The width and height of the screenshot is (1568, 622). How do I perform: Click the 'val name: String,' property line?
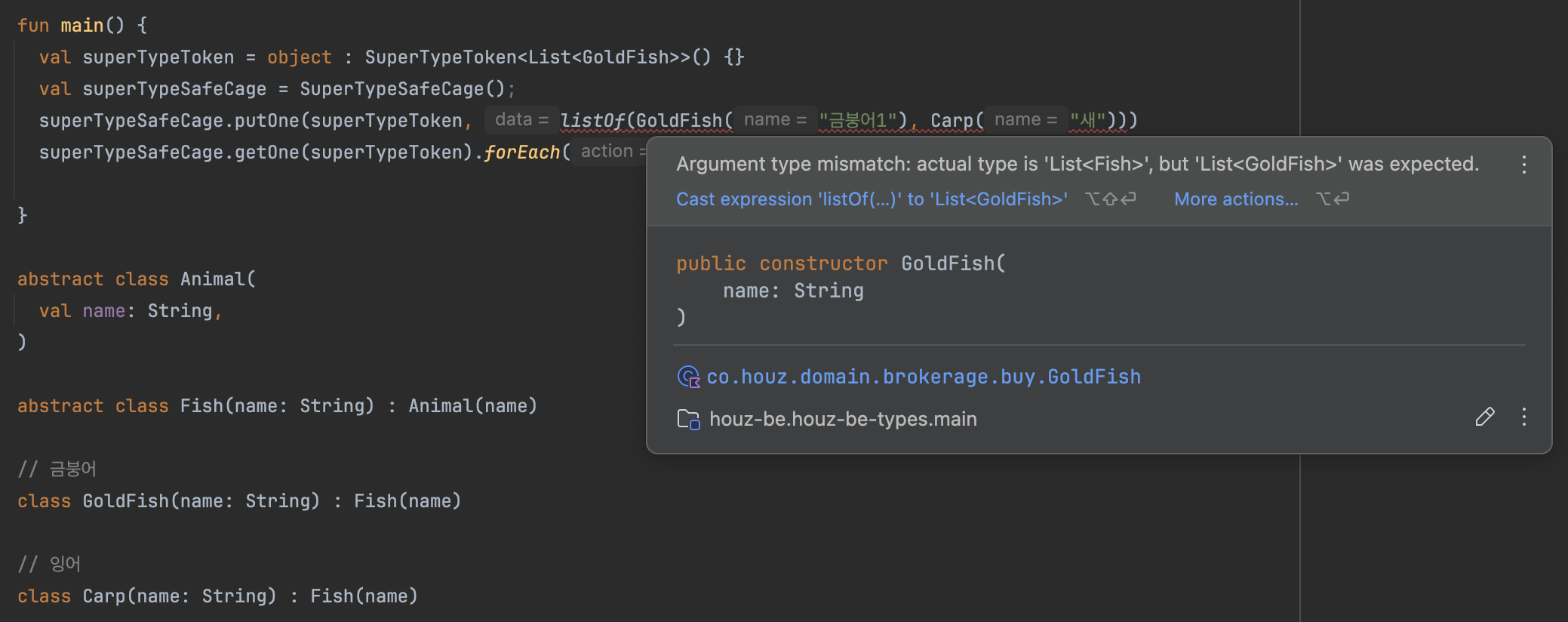(x=131, y=311)
